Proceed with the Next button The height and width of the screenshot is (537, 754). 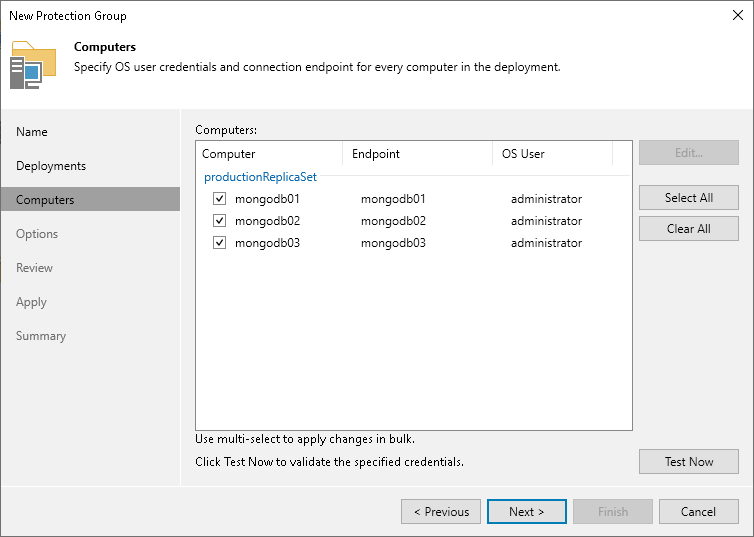click(527, 512)
